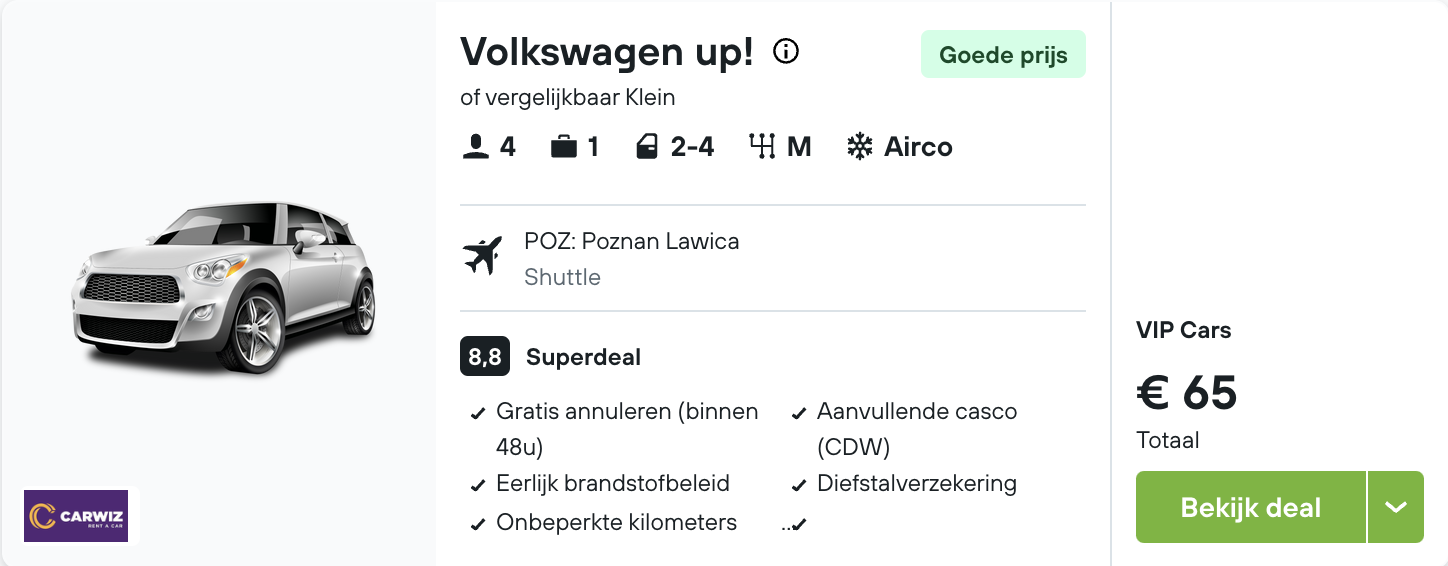Click checkmark next to Gratis annuleren
Image resolution: width=1448 pixels, height=566 pixels.
(x=478, y=413)
